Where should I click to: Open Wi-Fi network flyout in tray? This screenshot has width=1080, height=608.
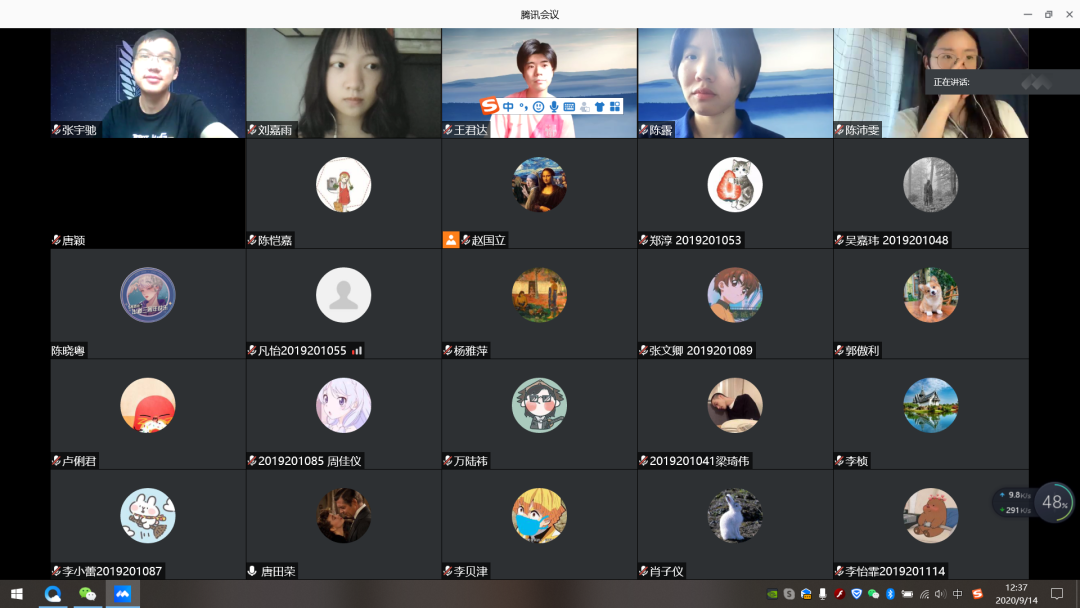pyautogui.click(x=924, y=594)
